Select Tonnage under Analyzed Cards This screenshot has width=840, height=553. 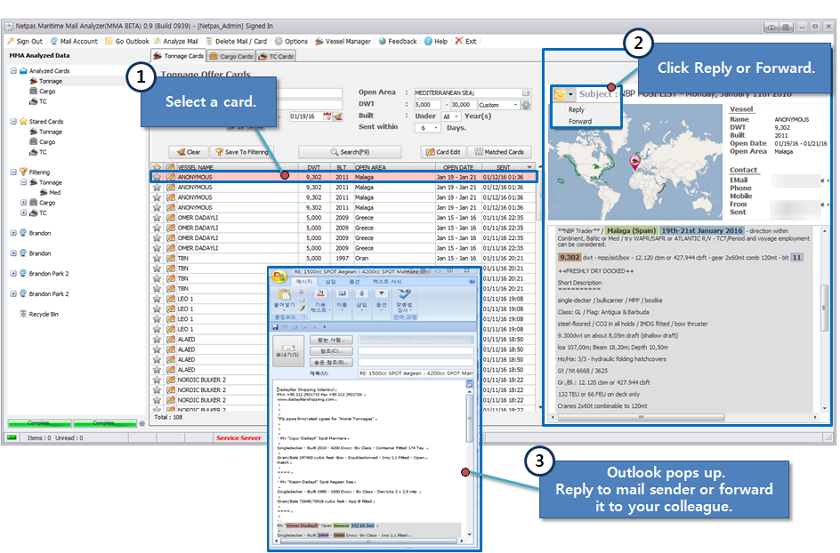[x=46, y=81]
